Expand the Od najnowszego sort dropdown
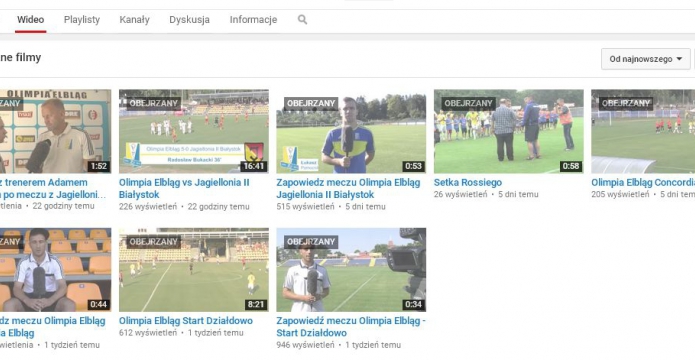The width and height of the screenshot is (695, 360). (x=645, y=59)
